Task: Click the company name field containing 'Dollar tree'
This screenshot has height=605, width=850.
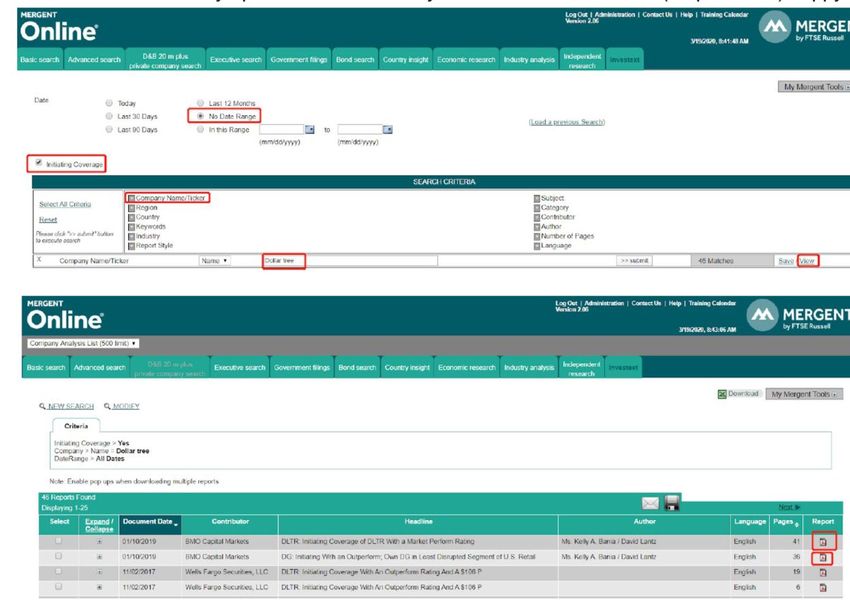Action: point(350,261)
